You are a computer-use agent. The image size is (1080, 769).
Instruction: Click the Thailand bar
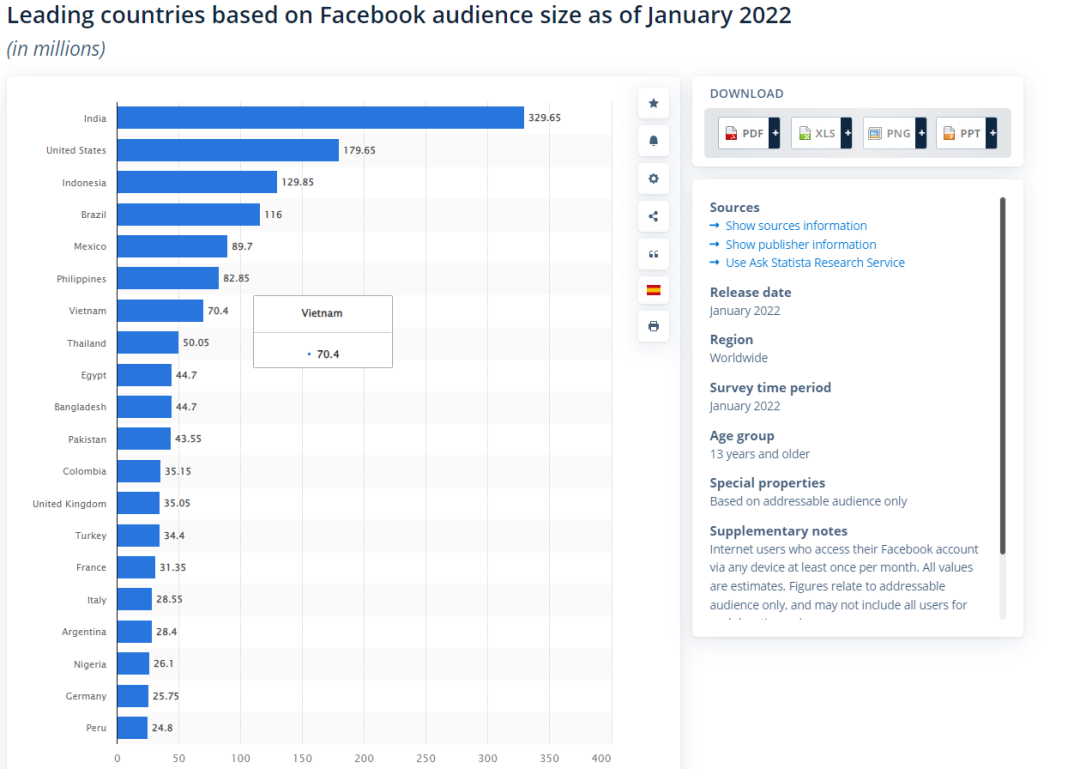point(148,342)
